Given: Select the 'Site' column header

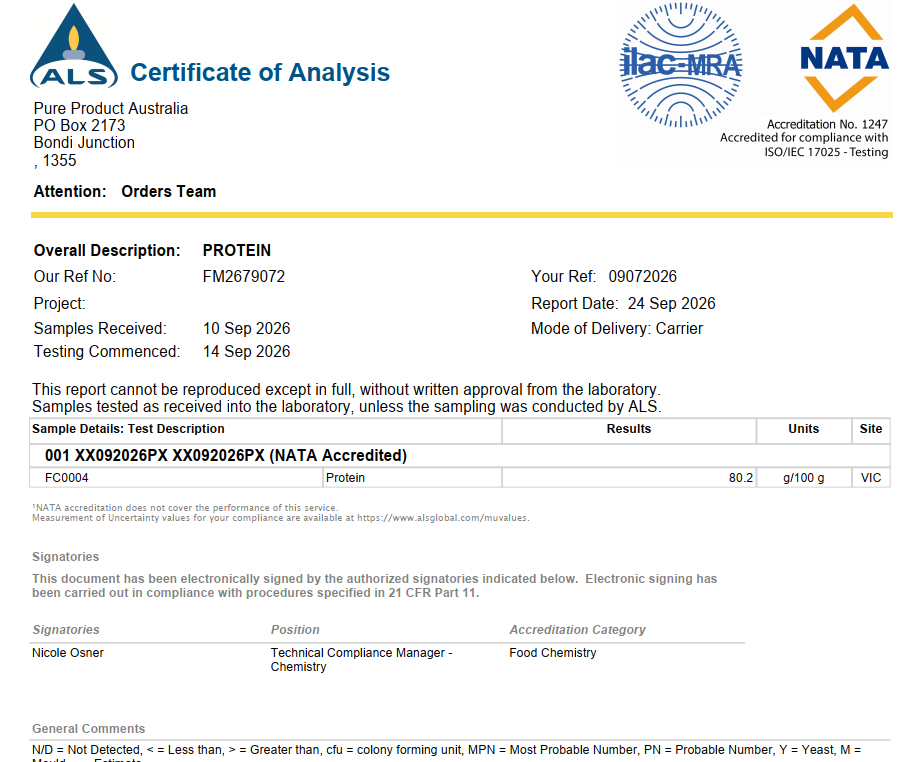Looking at the screenshot, I should point(870,429).
